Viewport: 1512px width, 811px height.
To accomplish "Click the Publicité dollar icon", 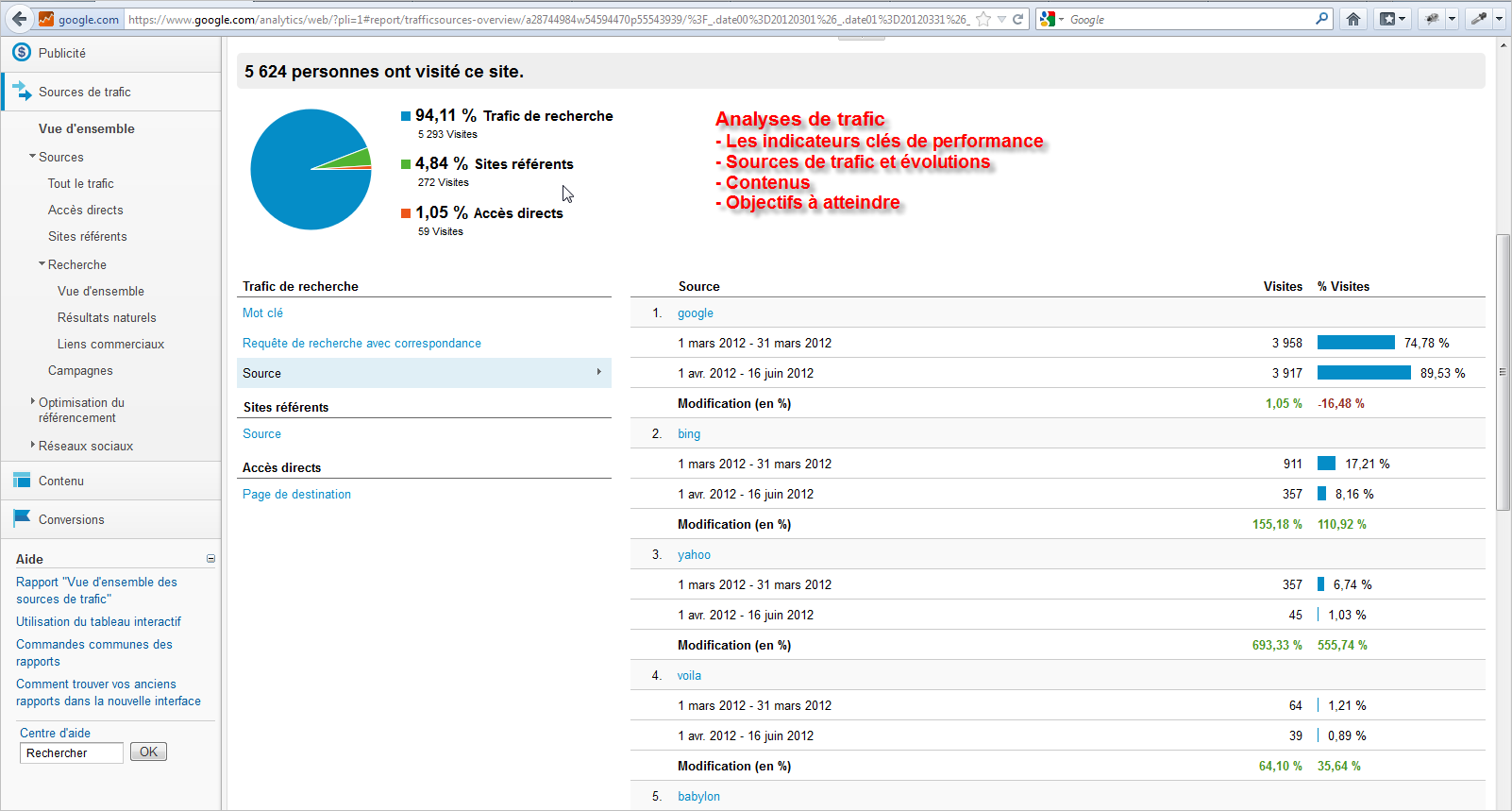I will [x=22, y=53].
